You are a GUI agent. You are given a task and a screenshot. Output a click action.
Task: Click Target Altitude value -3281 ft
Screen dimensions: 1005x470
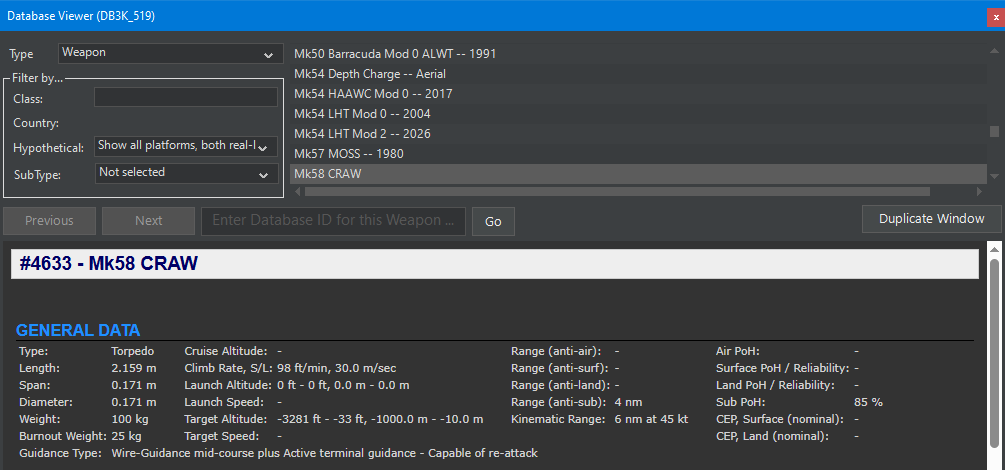pyautogui.click(x=299, y=419)
